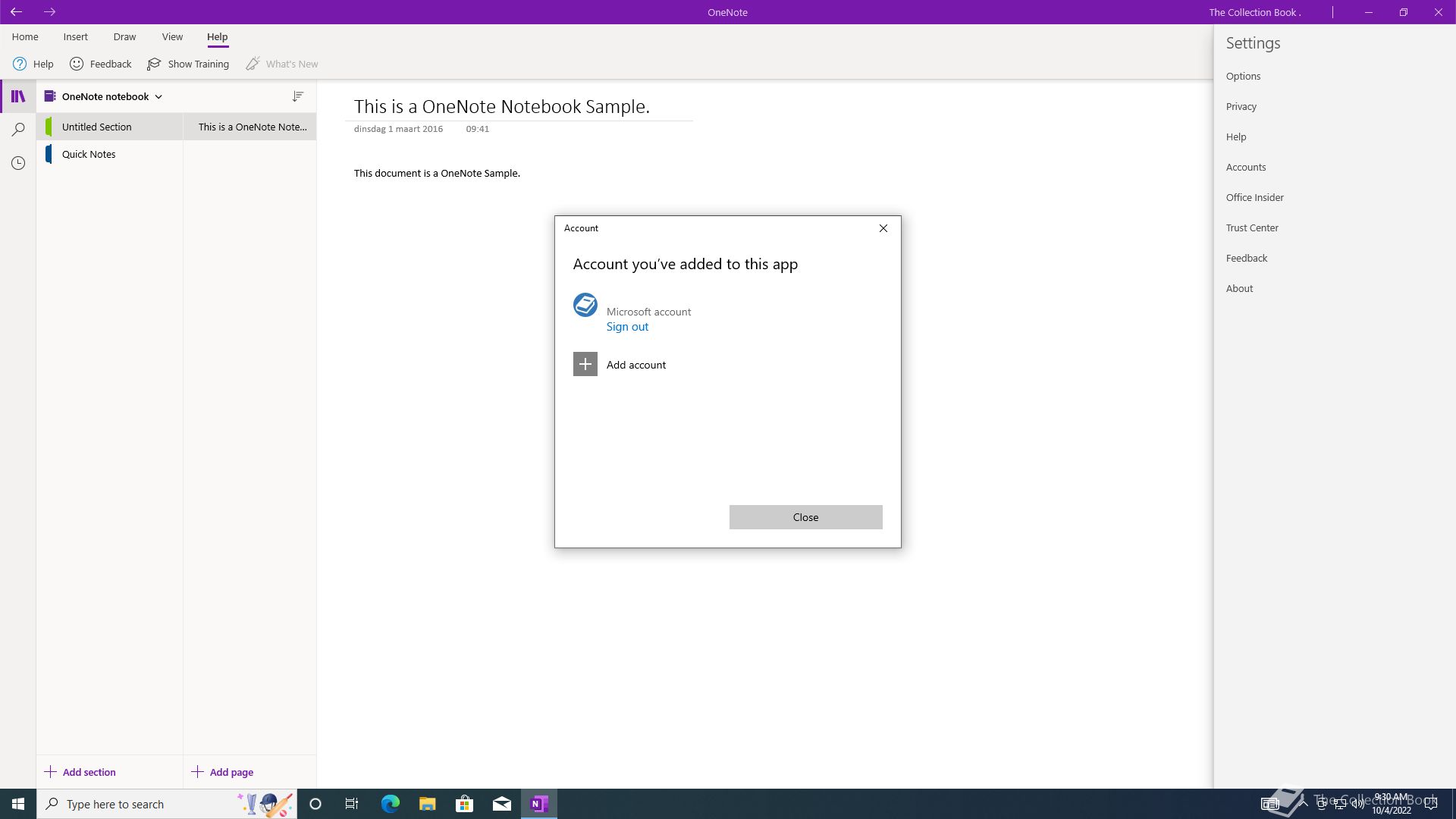Viewport: 1456px width, 819px height.
Task: Open Microsoft Edge from taskbar
Action: pos(390,804)
